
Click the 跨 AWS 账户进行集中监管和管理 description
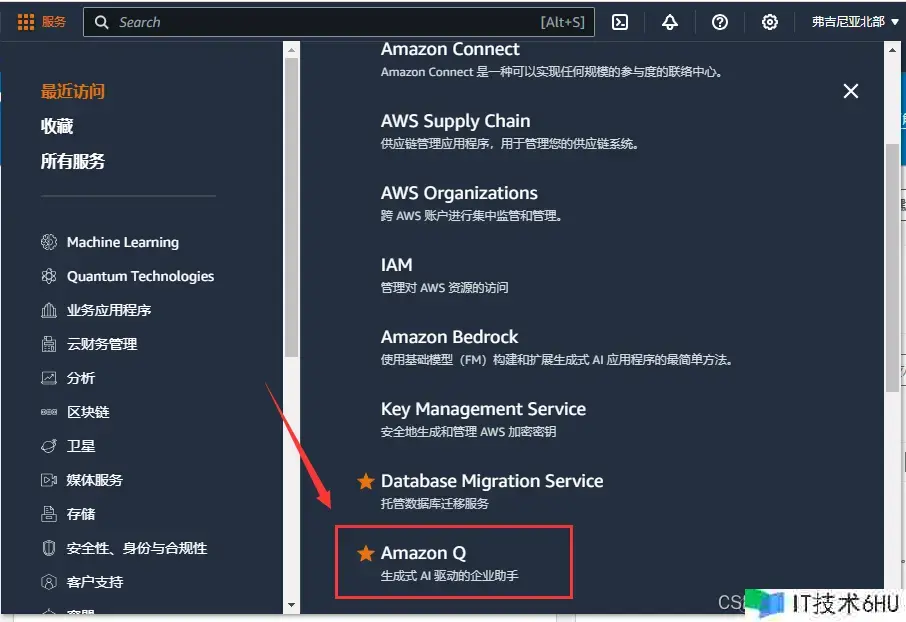click(471, 216)
